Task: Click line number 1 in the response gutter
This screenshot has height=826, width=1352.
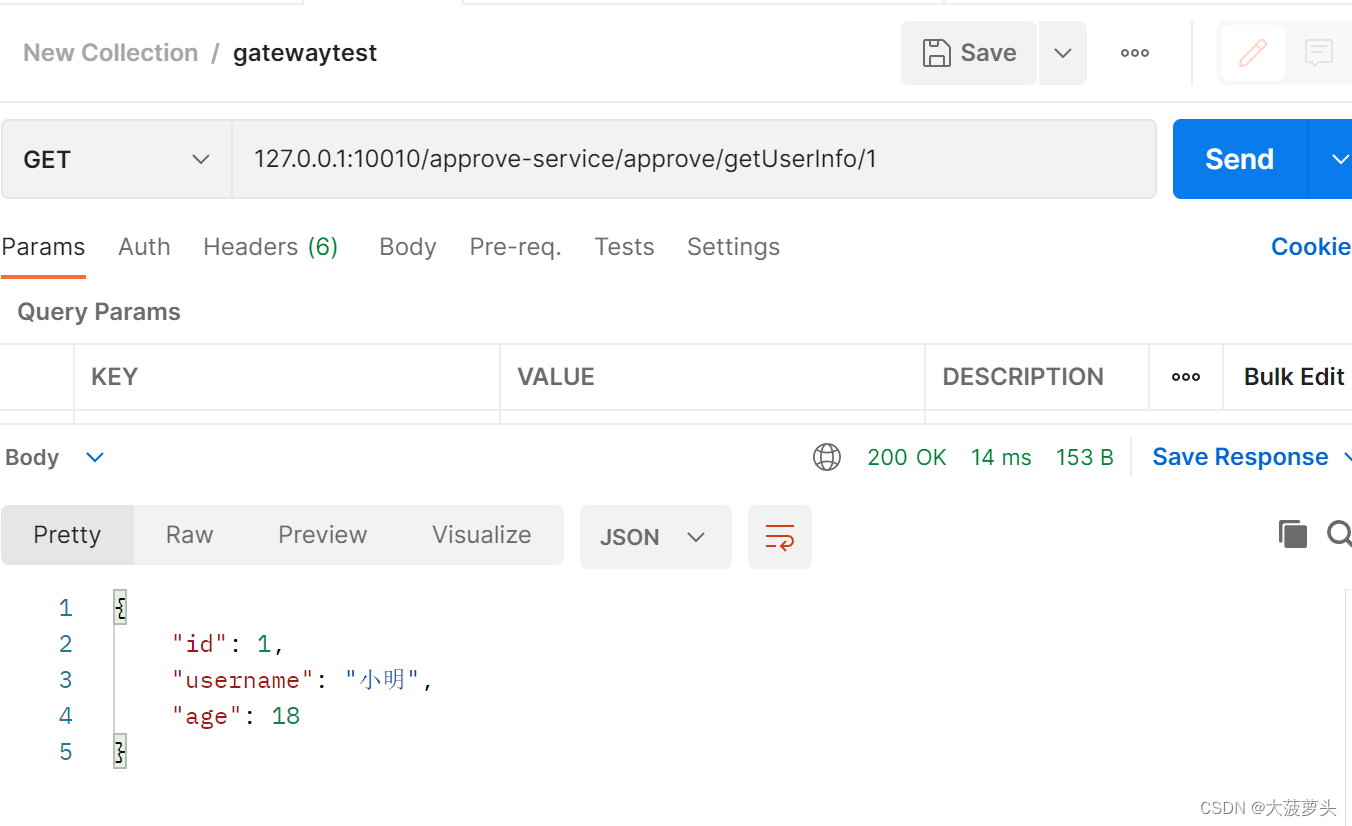Action: point(65,608)
